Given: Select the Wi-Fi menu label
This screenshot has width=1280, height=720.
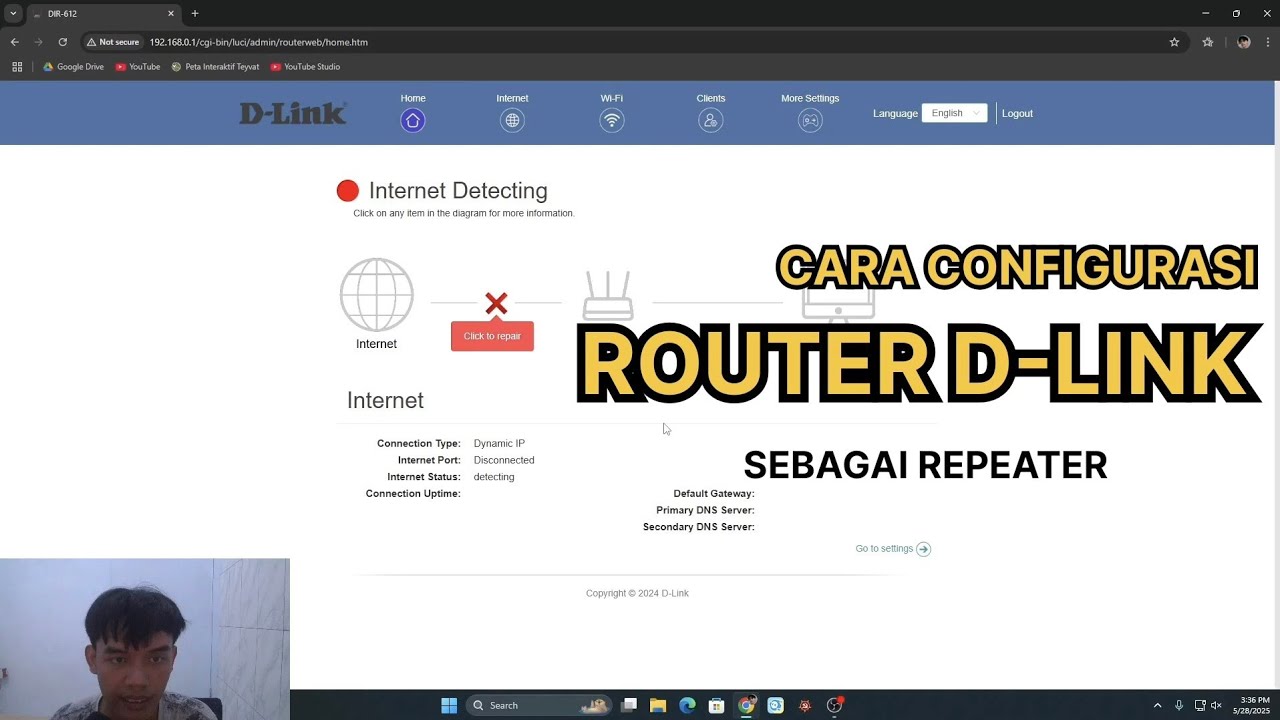Looking at the screenshot, I should coord(611,98).
